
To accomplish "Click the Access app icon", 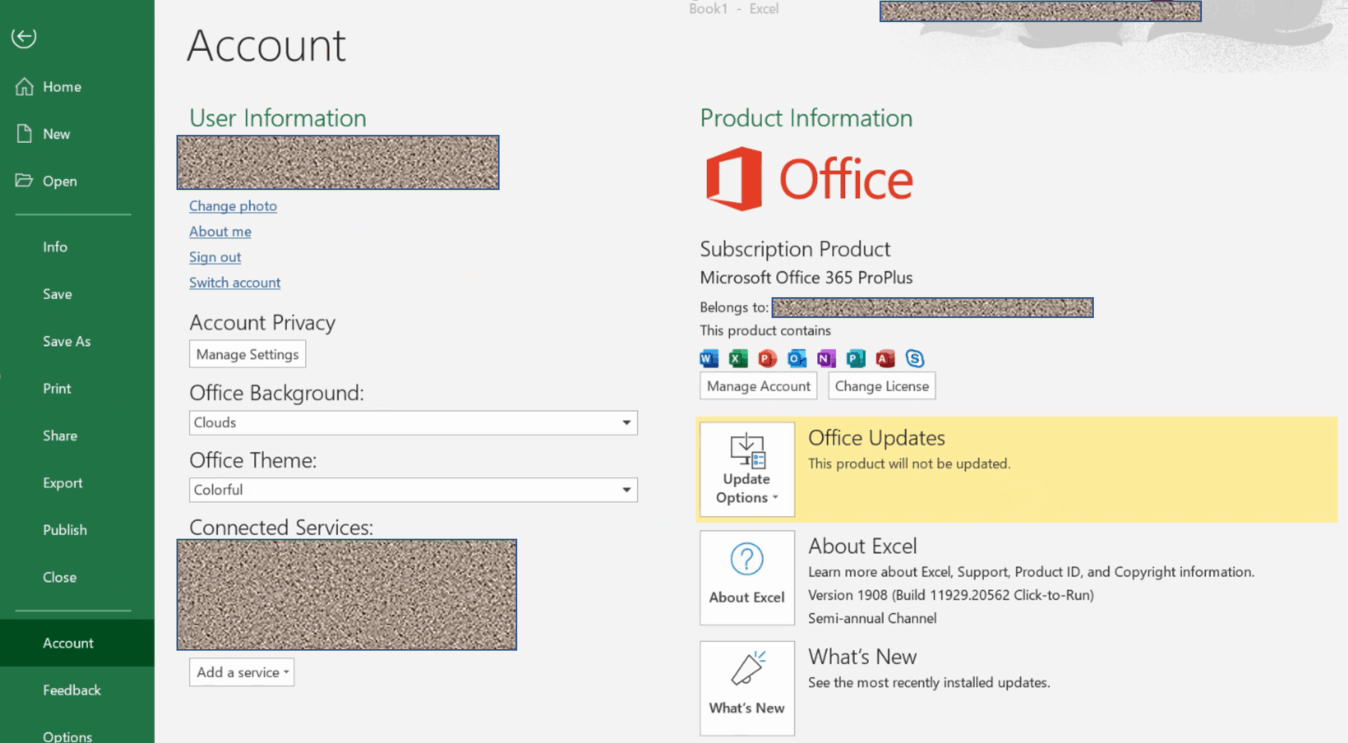I will (x=885, y=358).
